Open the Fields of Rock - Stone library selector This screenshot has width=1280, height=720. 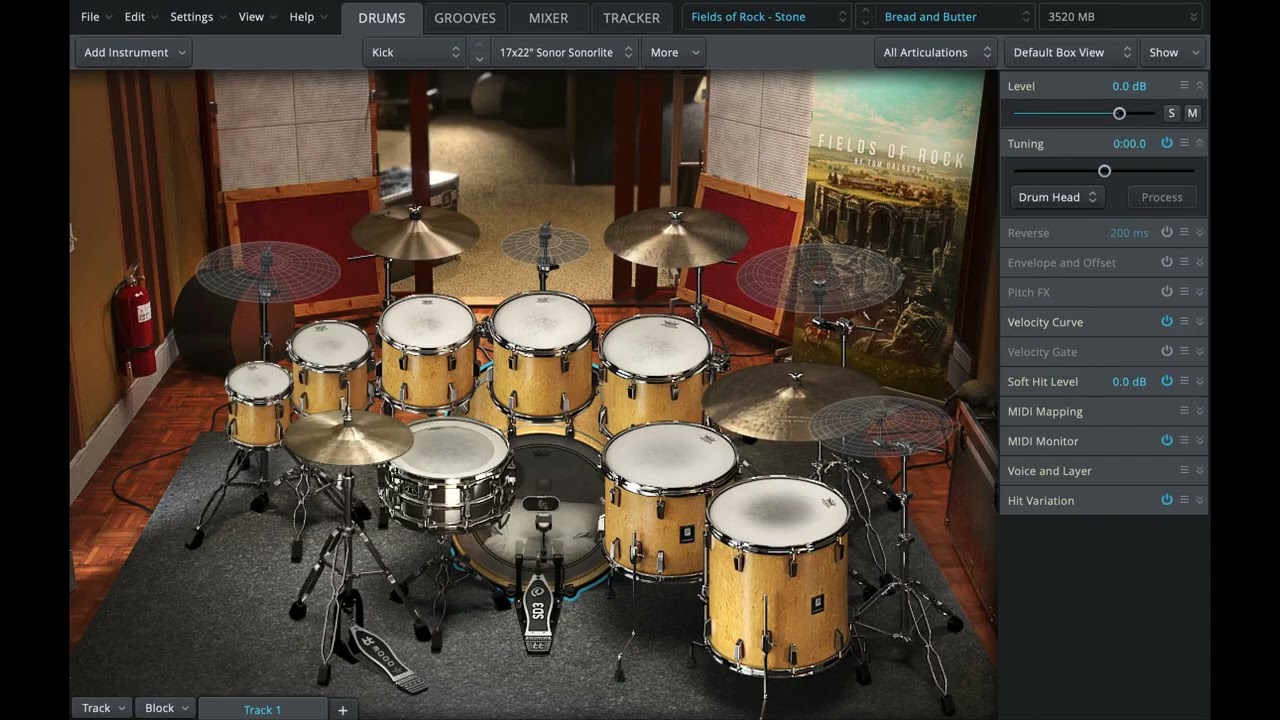(x=766, y=17)
